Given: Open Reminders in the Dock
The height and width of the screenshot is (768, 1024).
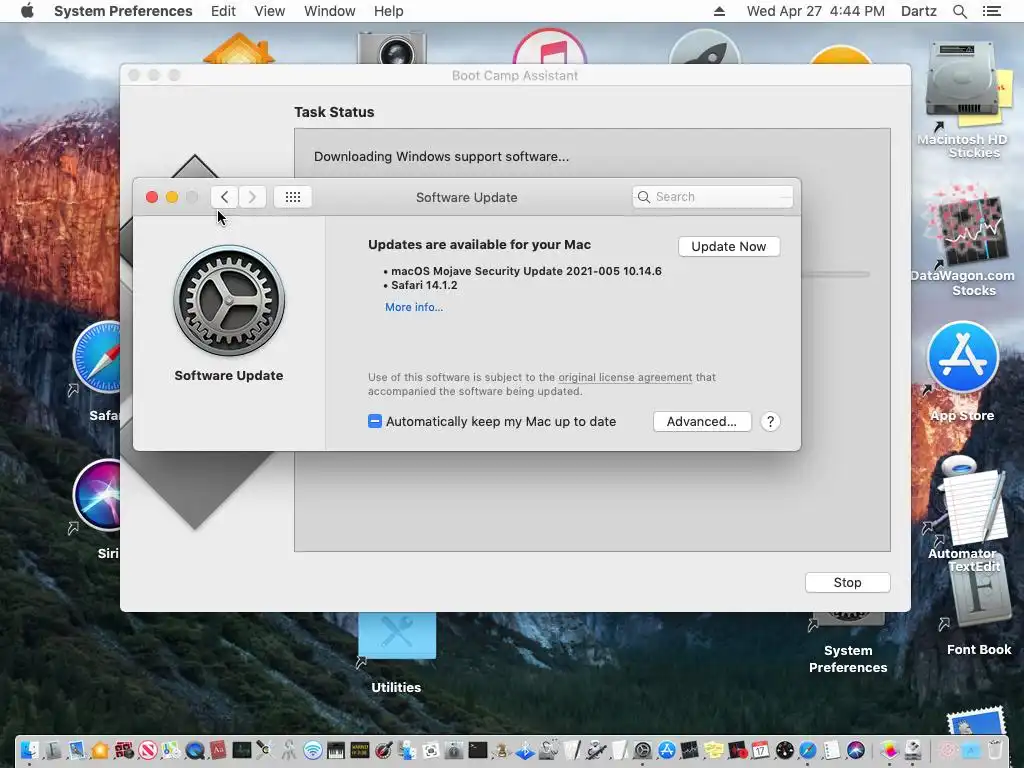Looking at the screenshot, I should [831, 750].
